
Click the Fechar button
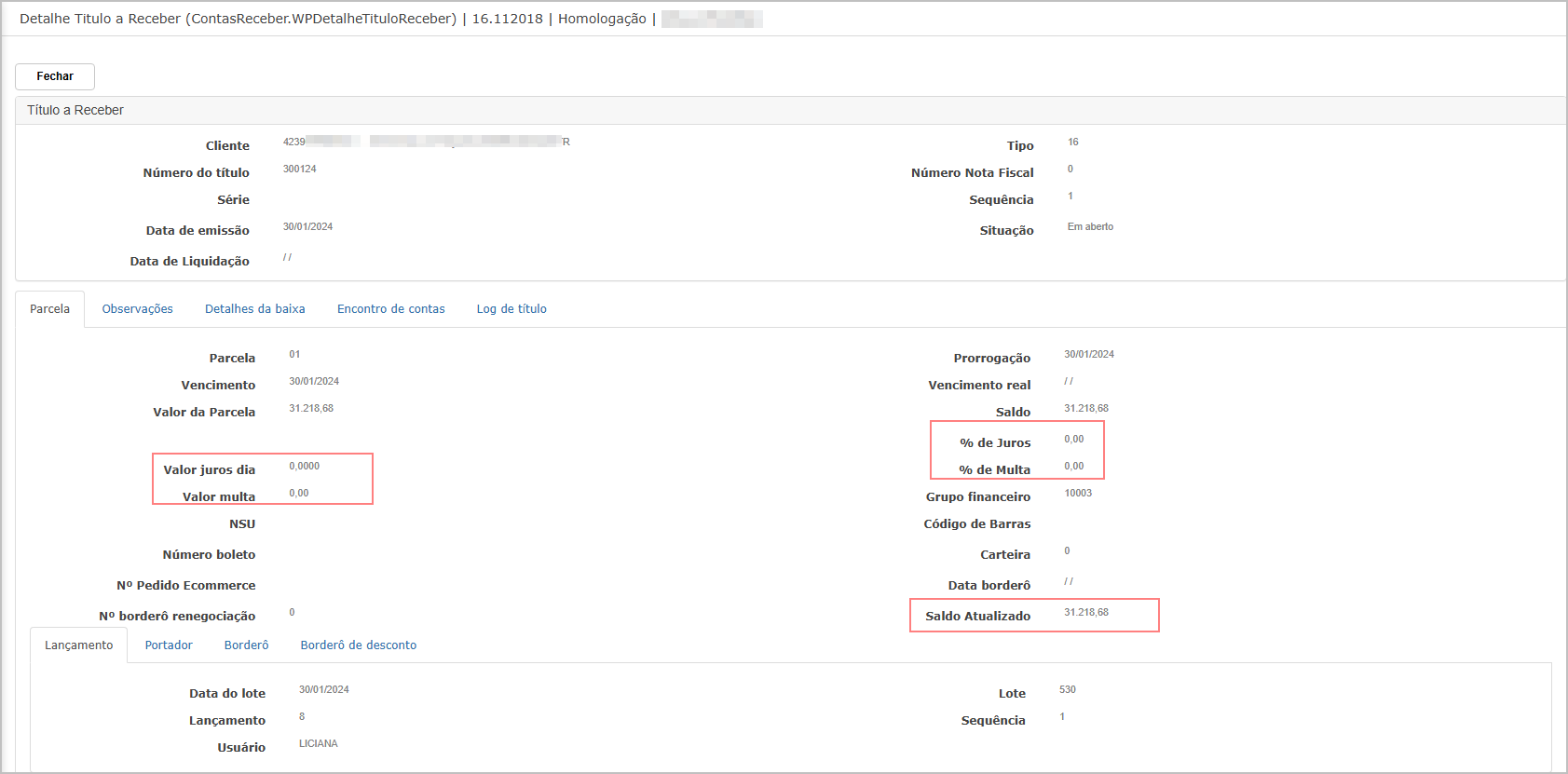(x=55, y=76)
